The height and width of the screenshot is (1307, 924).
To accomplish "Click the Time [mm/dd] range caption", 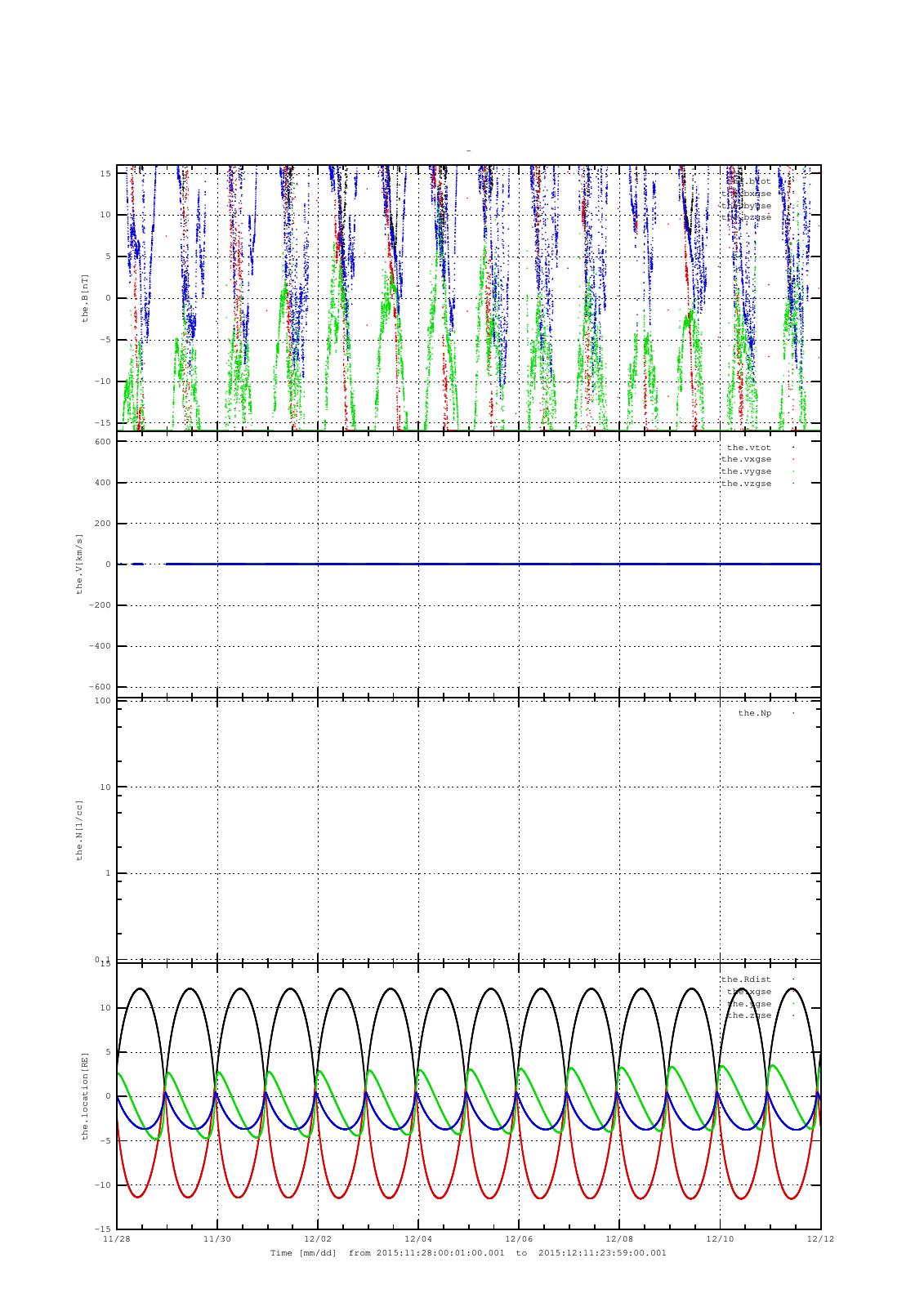I will point(468,1253).
